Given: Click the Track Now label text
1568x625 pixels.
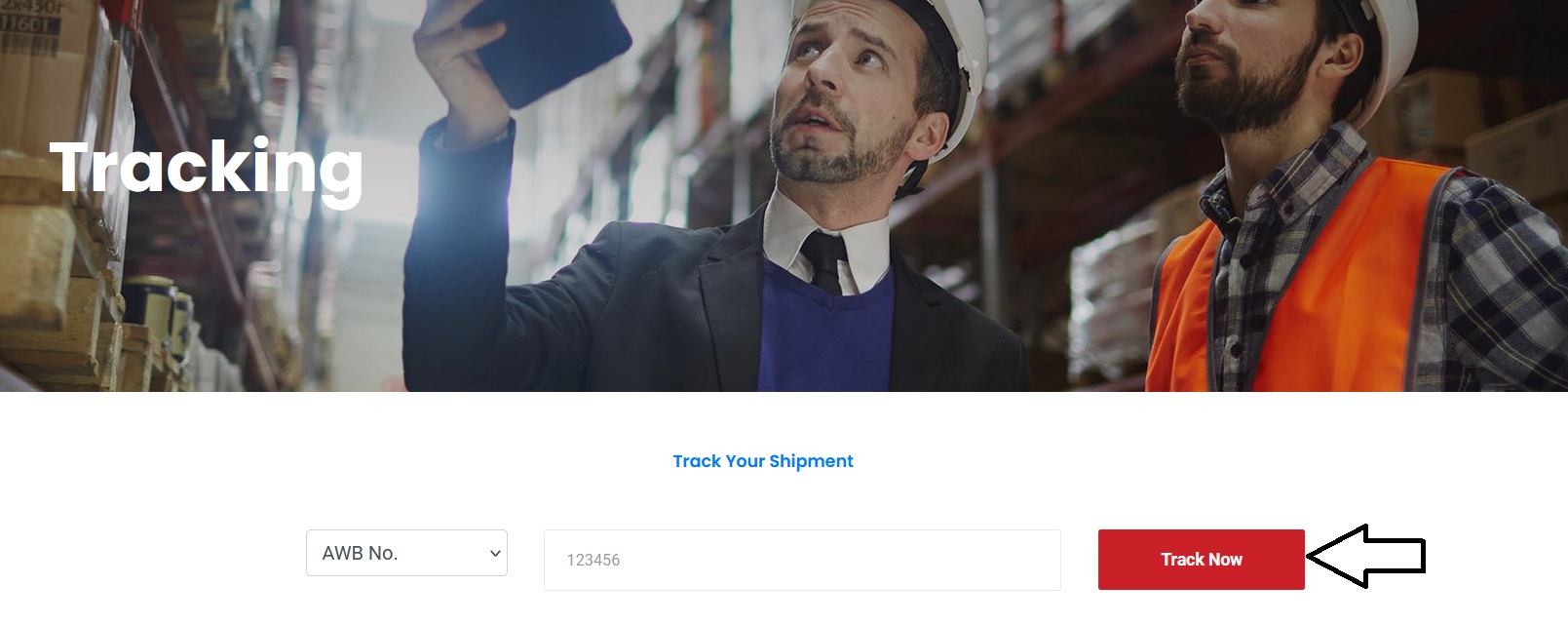Looking at the screenshot, I should pyautogui.click(x=1201, y=560).
